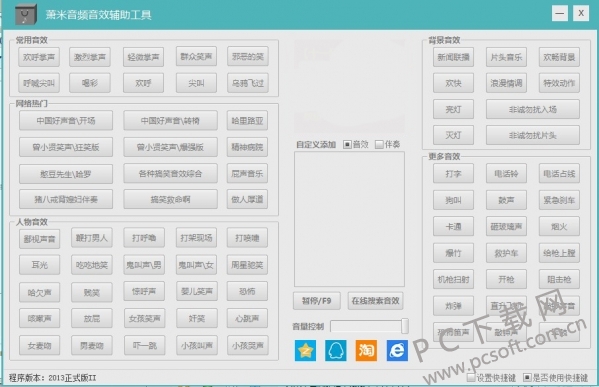Play the 轻微掌声 sound effect
The width and height of the screenshot is (599, 387).
[143, 57]
